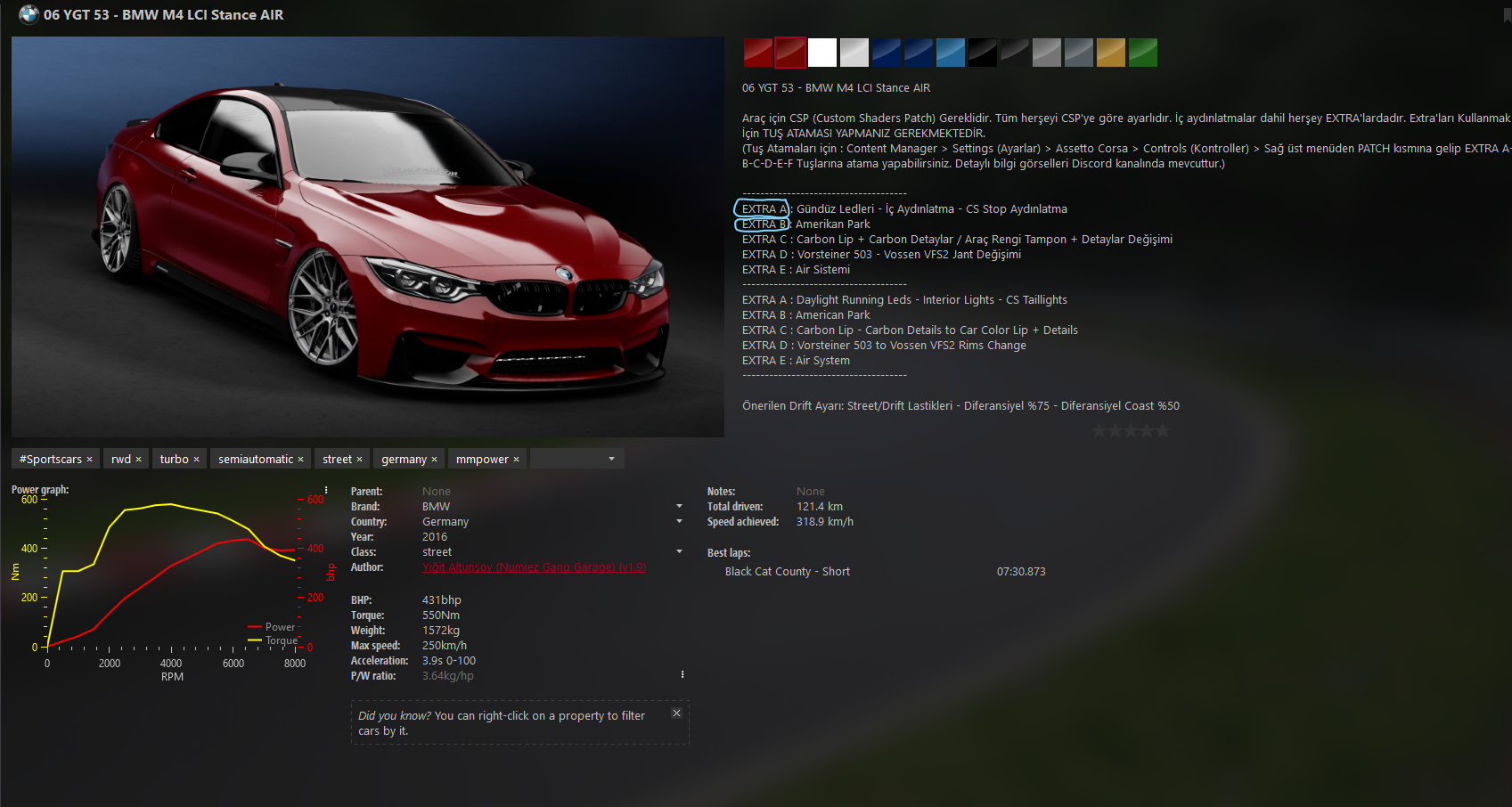Click the Torque value 550Nm
Screen dimensions: 1512x807
tap(441, 615)
